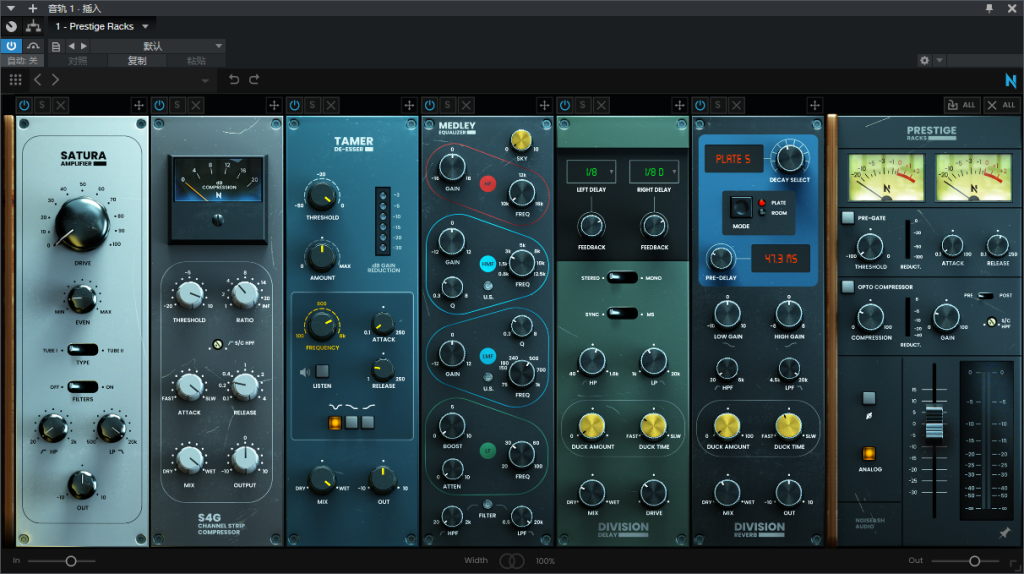The image size is (1024, 574).
Task: Solo the Medley Equalizer module
Action: pos(448,105)
